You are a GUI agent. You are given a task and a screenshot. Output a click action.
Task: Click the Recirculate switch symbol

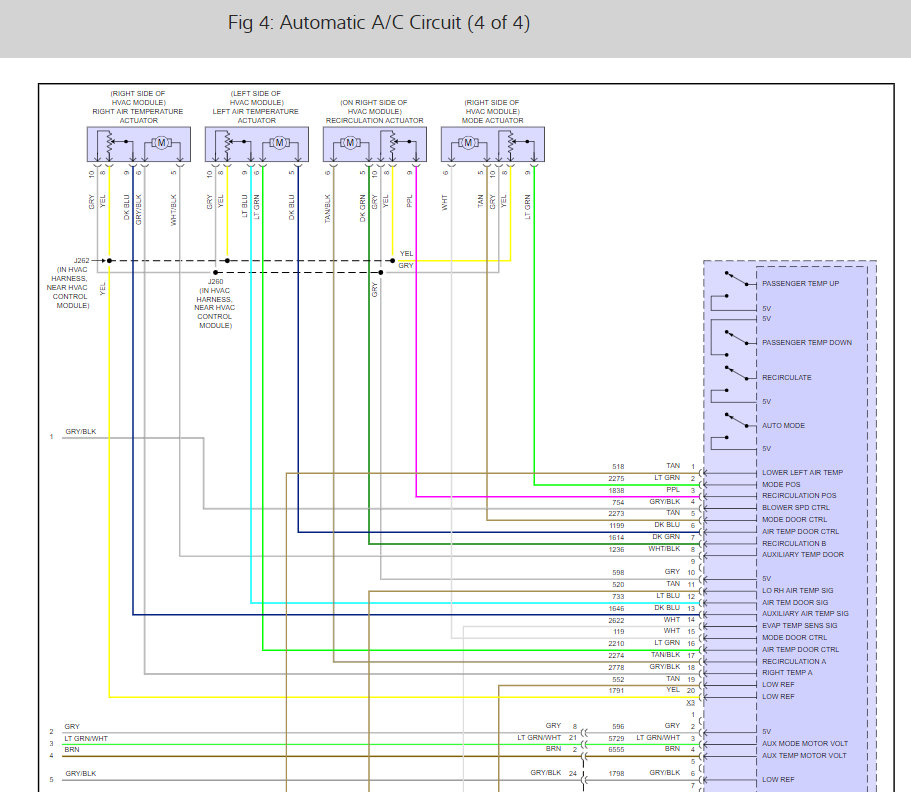click(737, 373)
